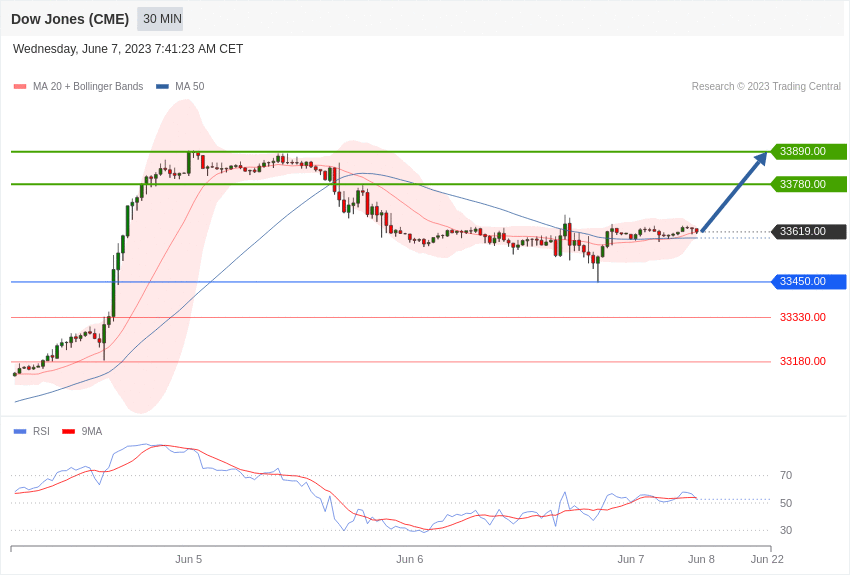Click the 30 MIN timeframe badge
The width and height of the screenshot is (850, 576).
160,19
